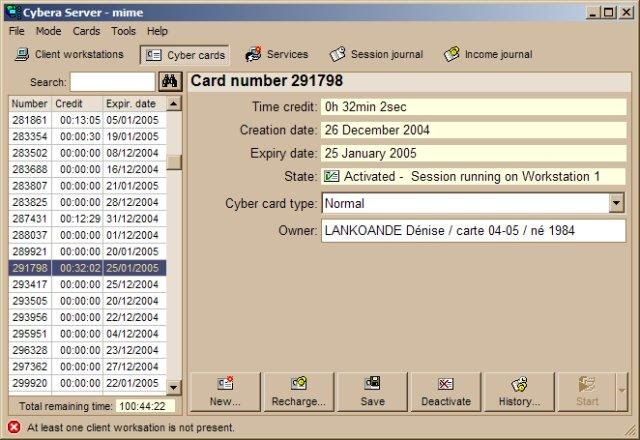This screenshot has height=440, width=640.
Task: Click the New card button
Action: [225, 391]
